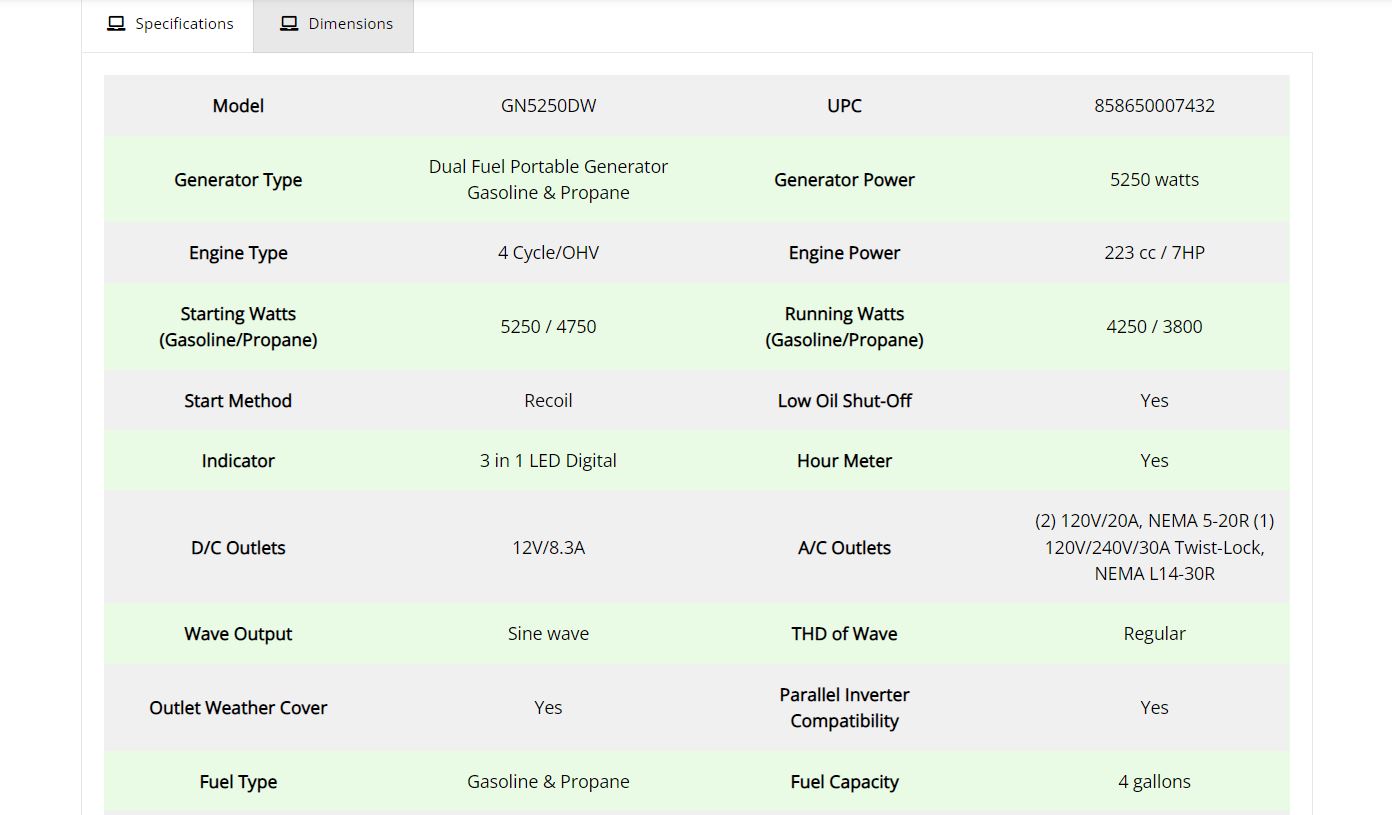Select the 5250 watts generator power value
The width and height of the screenshot is (1392, 815).
click(x=1154, y=180)
